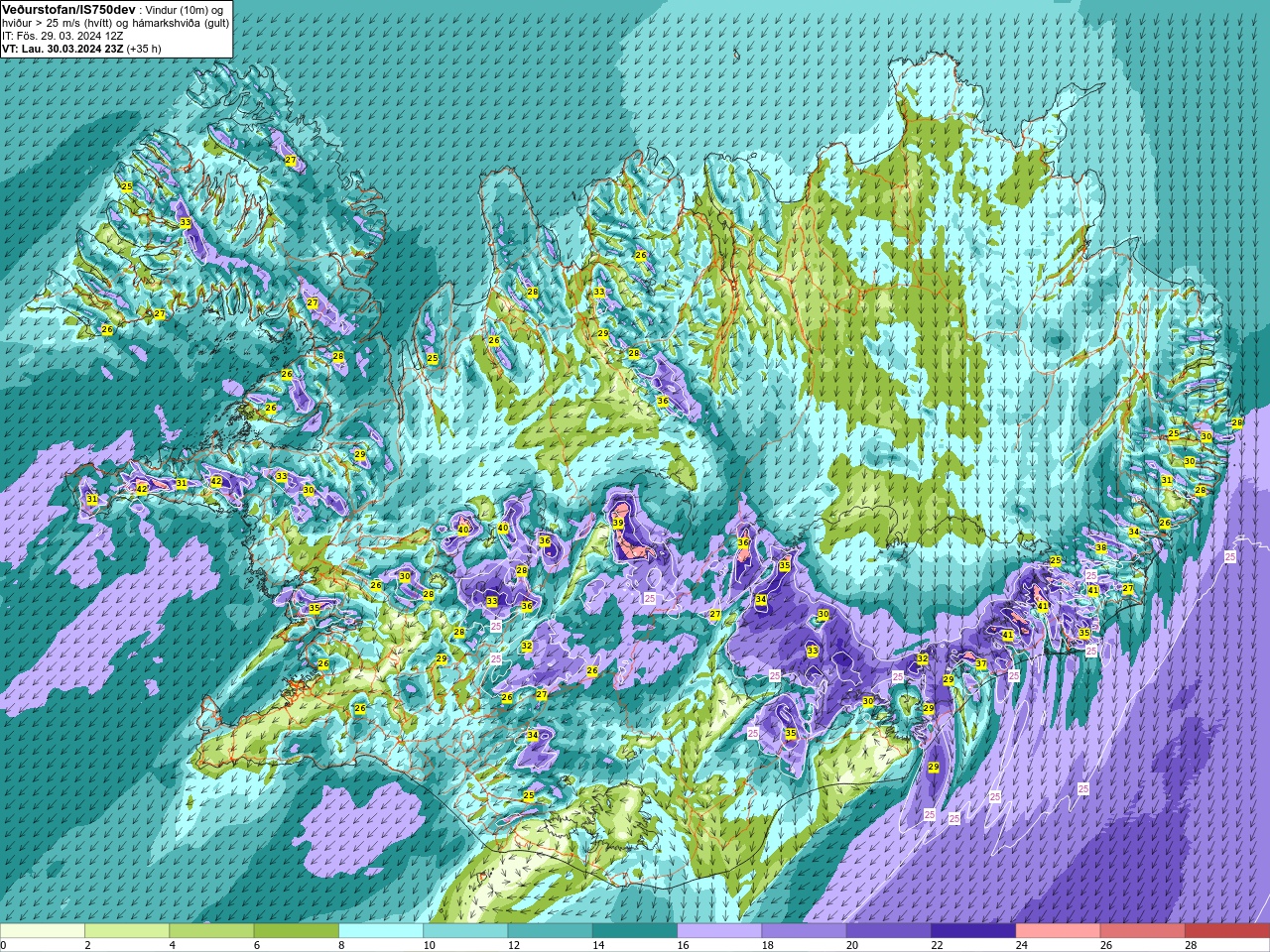1270x952 pixels.
Task: Click the '(+35 h)' forecast offset text
Action: [x=144, y=49]
